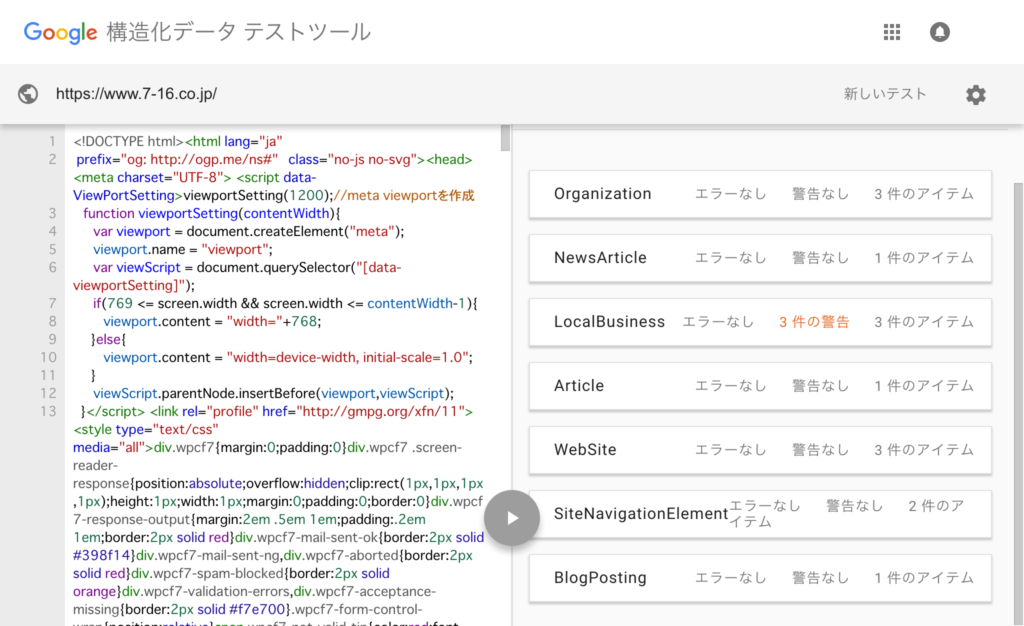Run the test with the play button
Image resolution: width=1024 pixels, height=626 pixels.
(512, 518)
